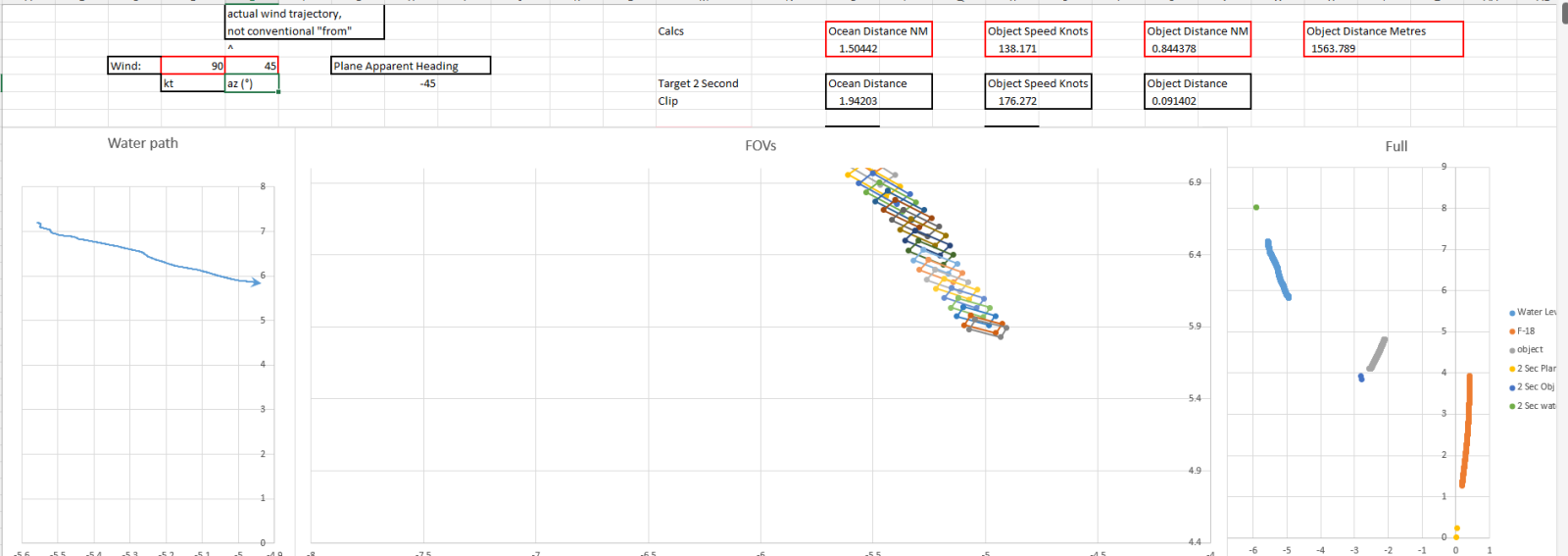Click the 'actual wind trajectory' note cell
The image size is (1568, 556).
pos(304,14)
